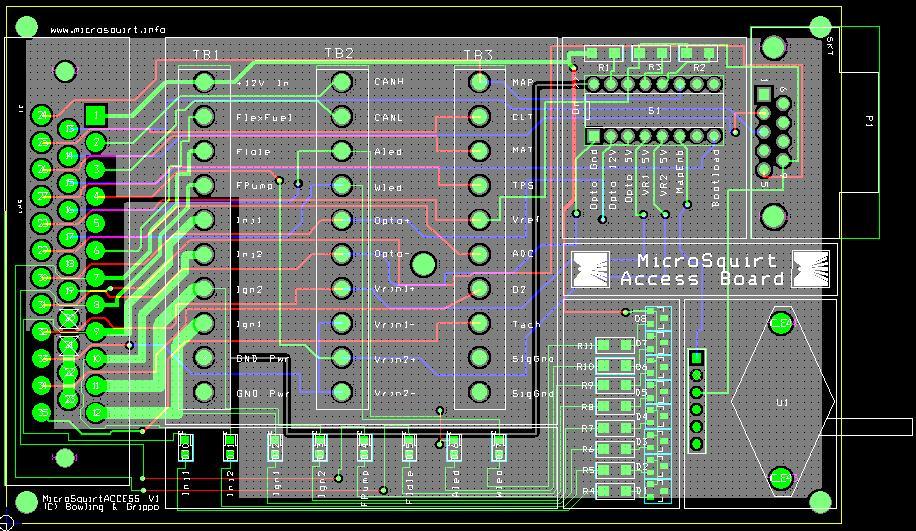Select the TB3 pad beside Vref

click(479, 220)
